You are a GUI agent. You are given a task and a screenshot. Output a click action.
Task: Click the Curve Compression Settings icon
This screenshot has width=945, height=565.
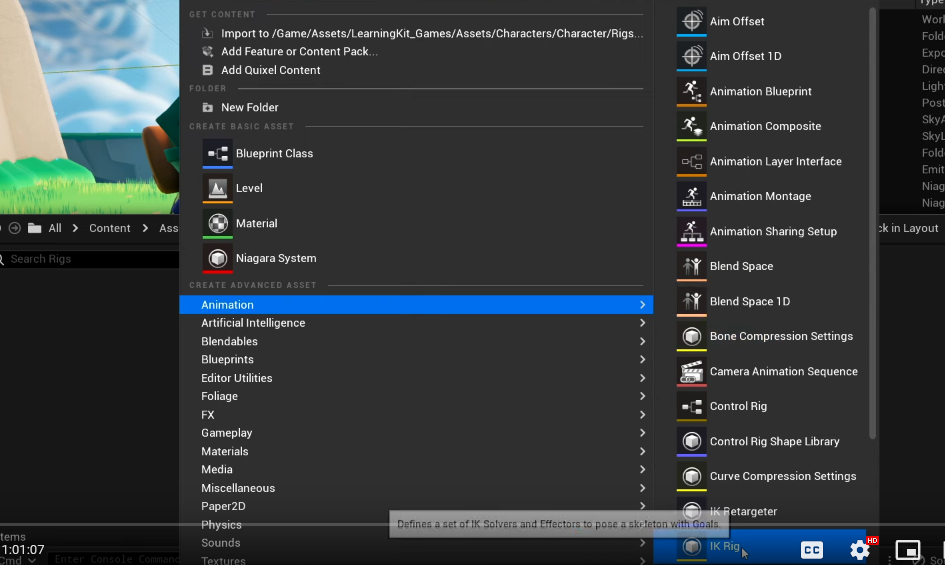(691, 476)
